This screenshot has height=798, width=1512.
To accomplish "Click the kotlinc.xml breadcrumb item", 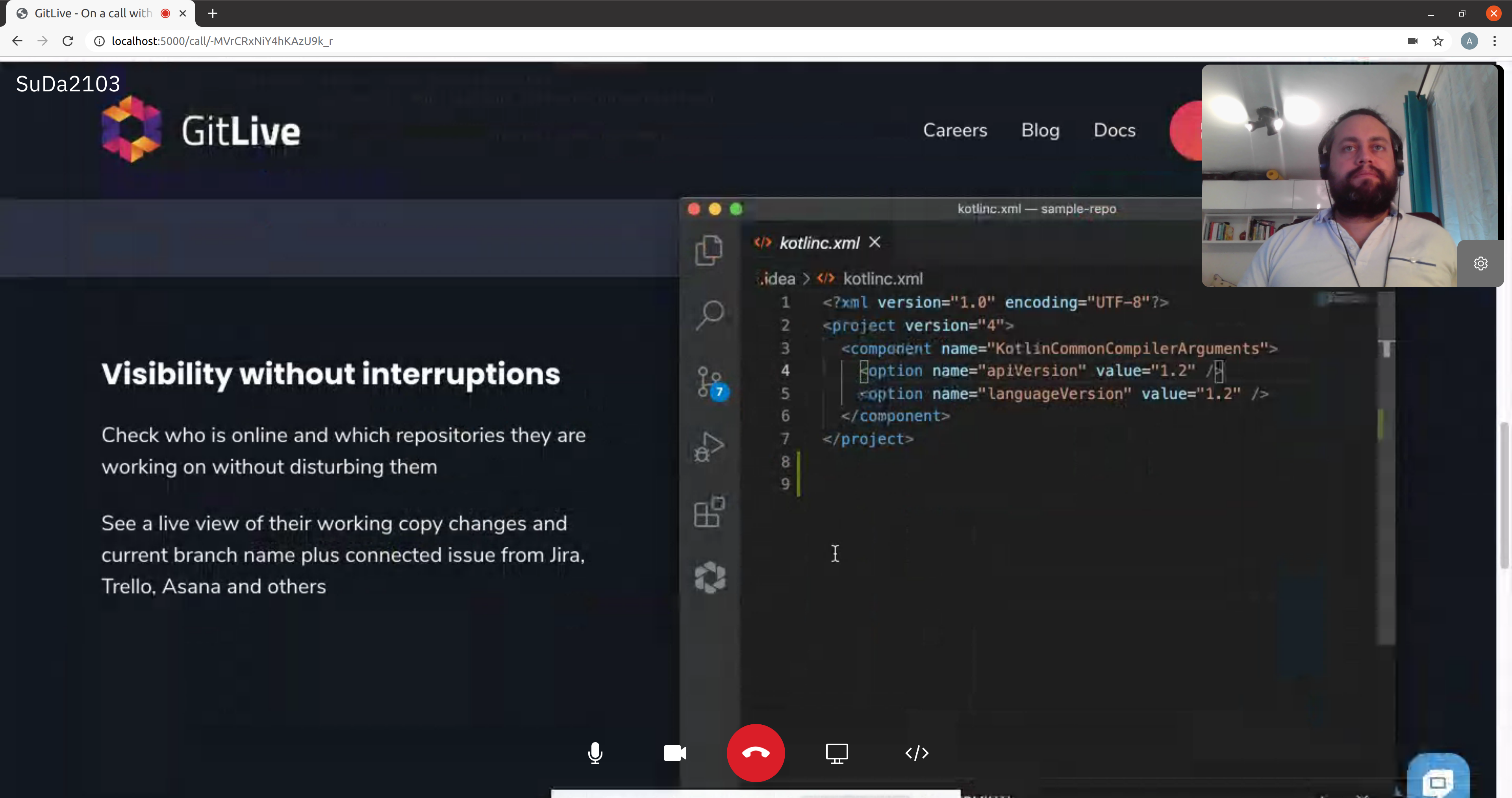I will pos(882,278).
